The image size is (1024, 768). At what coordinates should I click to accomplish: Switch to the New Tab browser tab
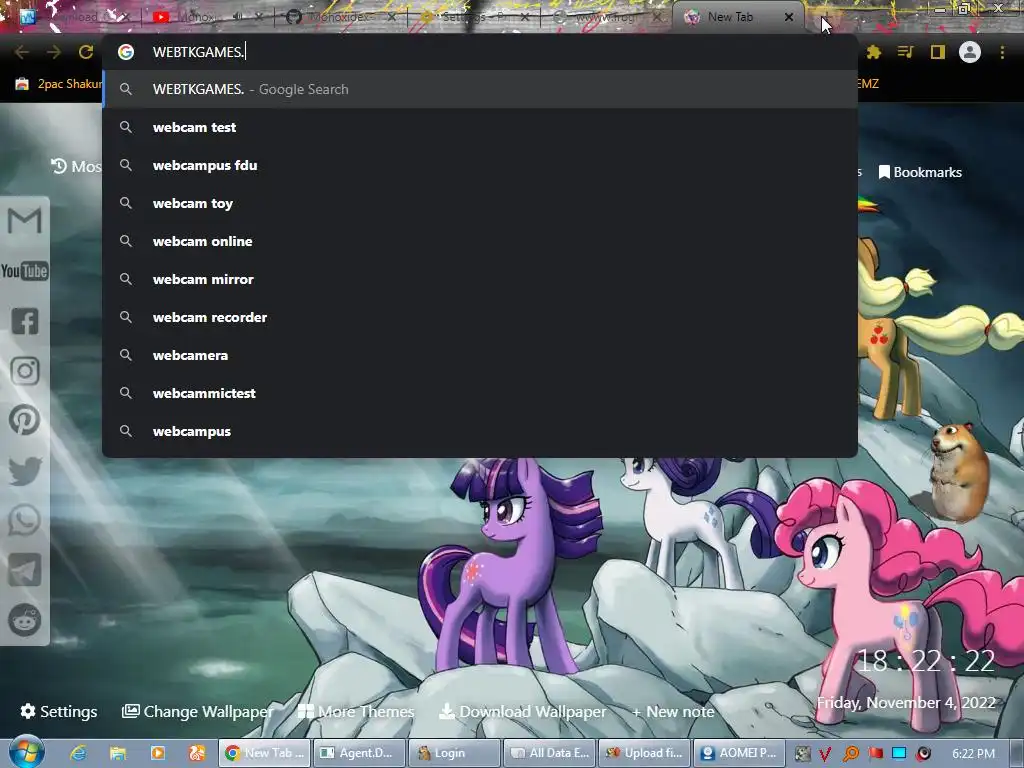point(731,17)
